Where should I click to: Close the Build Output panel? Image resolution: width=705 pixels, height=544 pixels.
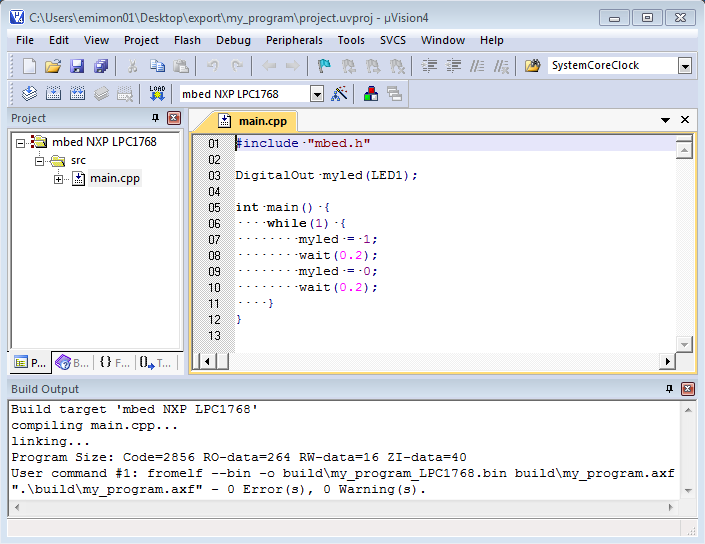[688, 389]
